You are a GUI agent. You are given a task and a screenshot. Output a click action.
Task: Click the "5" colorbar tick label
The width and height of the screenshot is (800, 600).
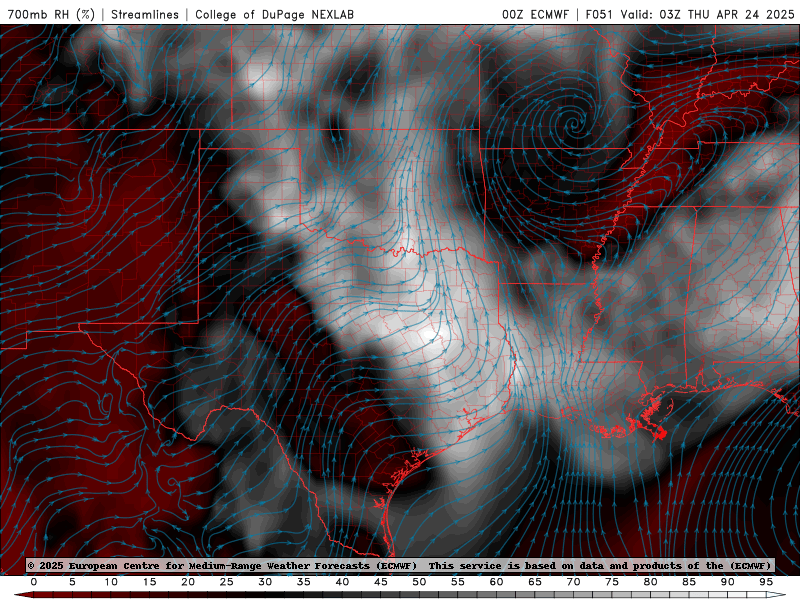pos(72,582)
